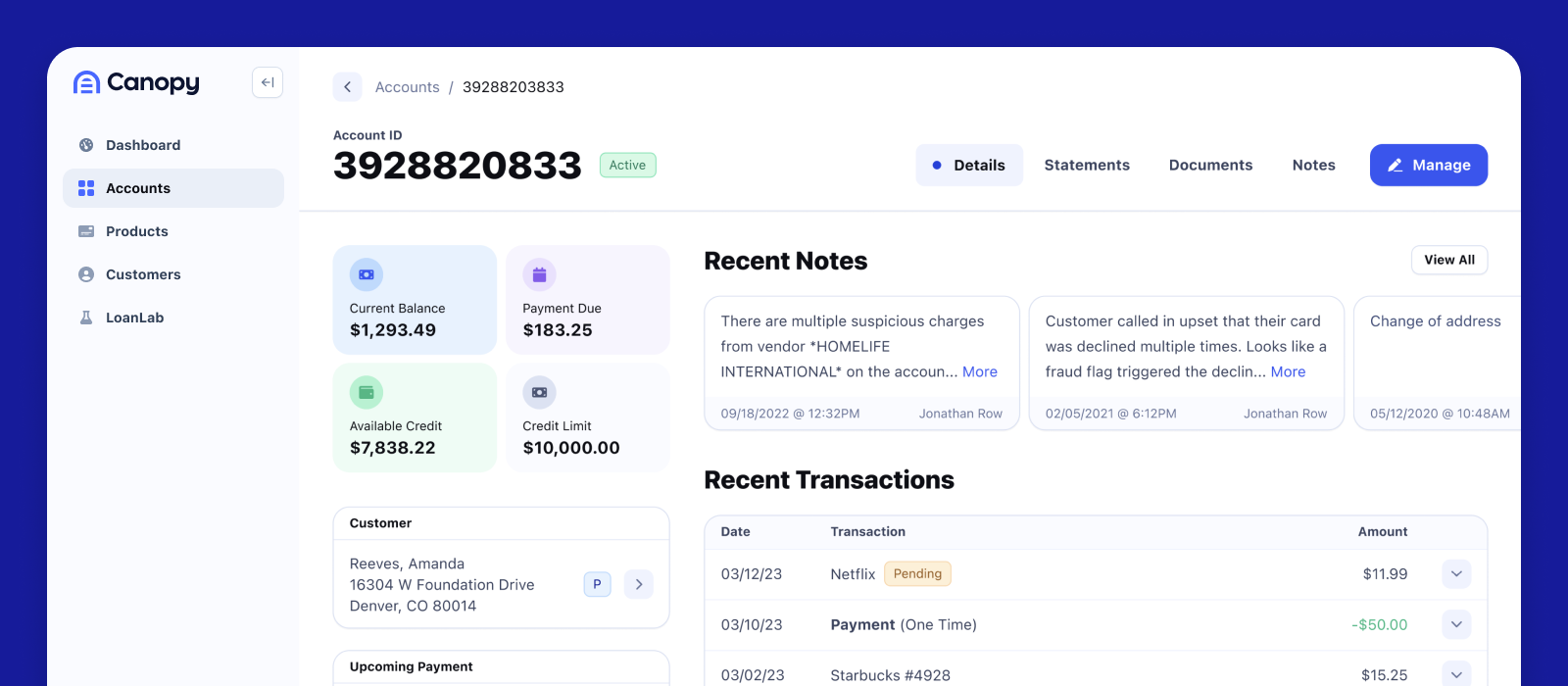The width and height of the screenshot is (1568, 686).
Task: Select Accounts in the sidebar
Action: point(173,188)
